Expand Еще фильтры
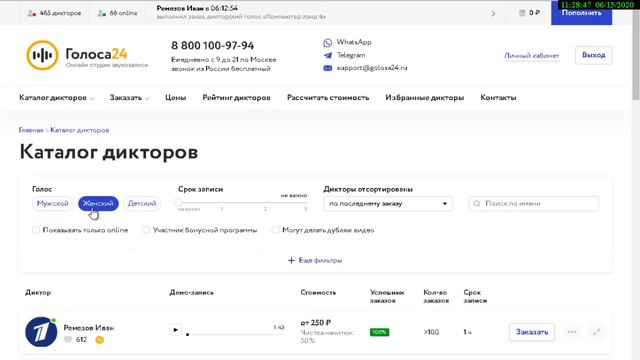 315,260
